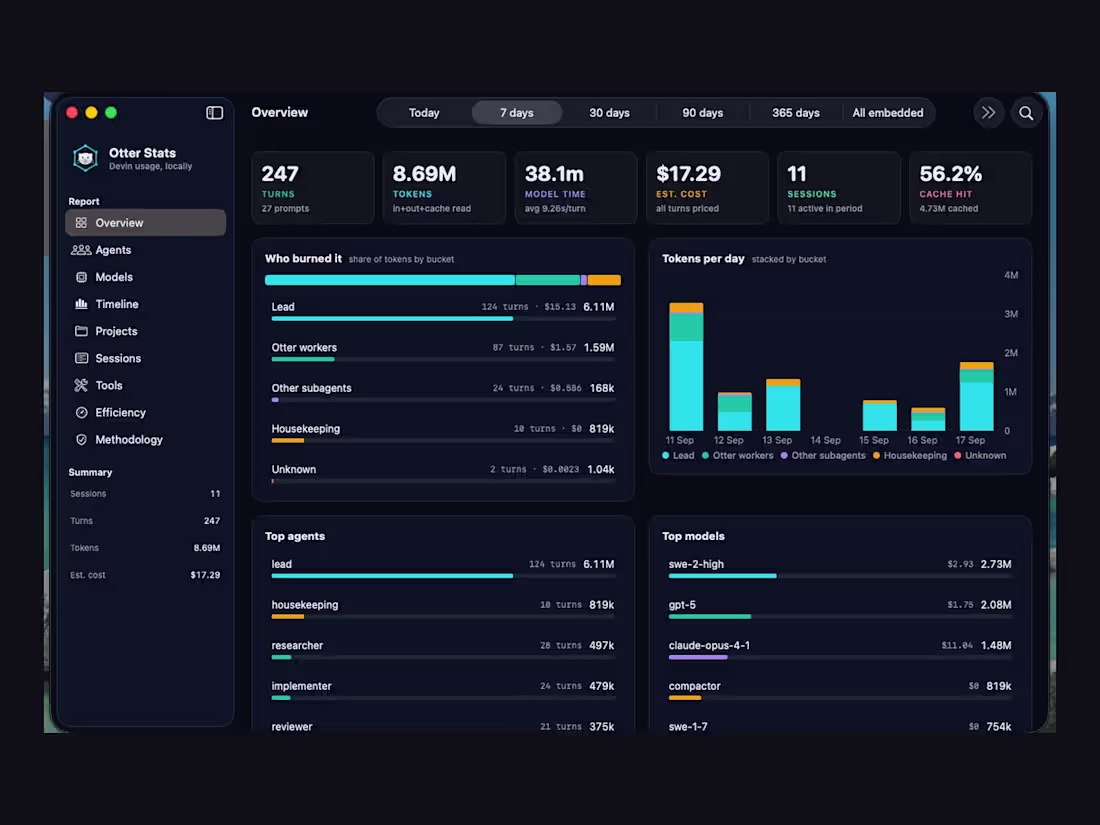This screenshot has width=1100, height=825.
Task: Toggle the sidebar panel icon
Action: click(215, 113)
